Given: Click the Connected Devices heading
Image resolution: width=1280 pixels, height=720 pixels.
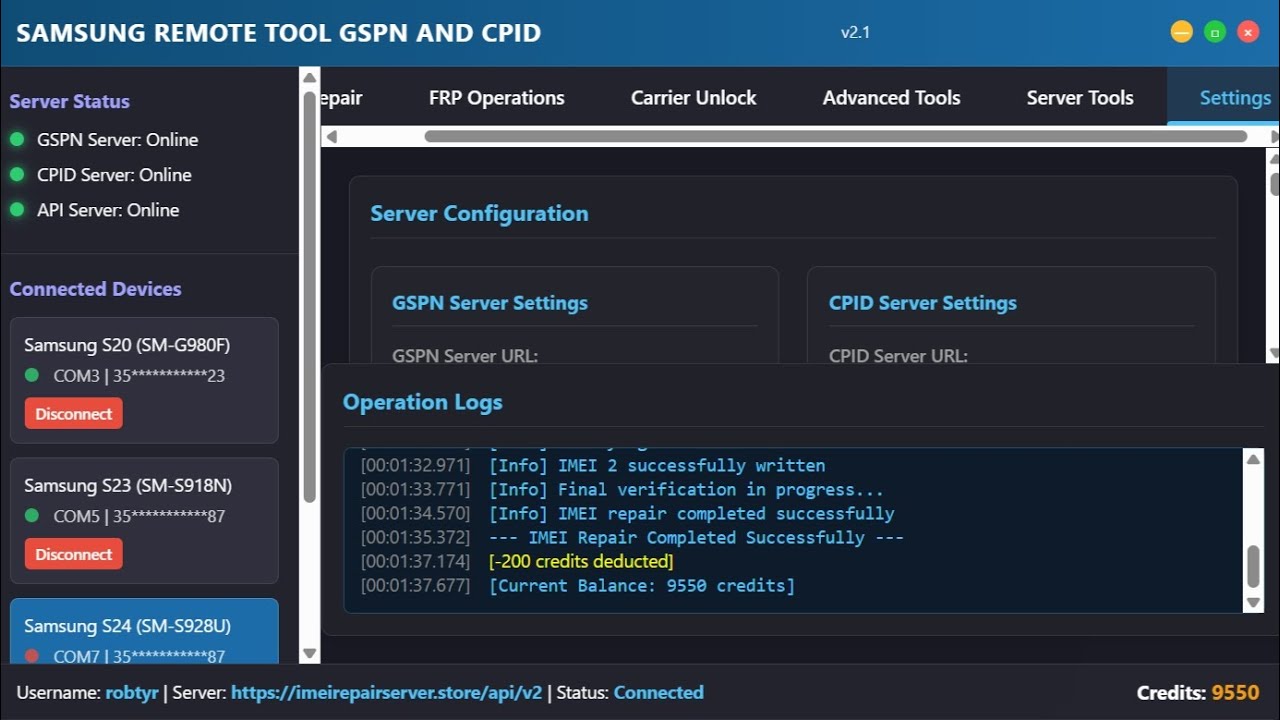Looking at the screenshot, I should pyautogui.click(x=96, y=289).
